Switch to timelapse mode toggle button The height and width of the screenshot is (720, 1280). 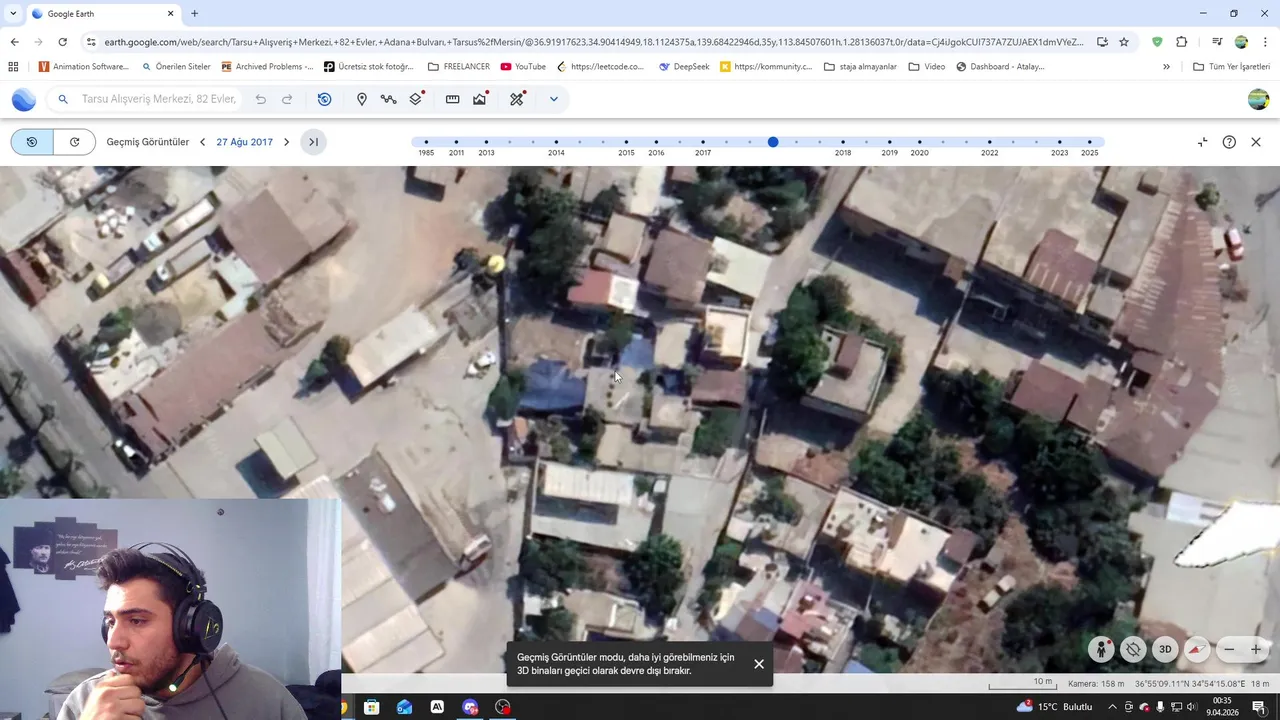coord(74,142)
